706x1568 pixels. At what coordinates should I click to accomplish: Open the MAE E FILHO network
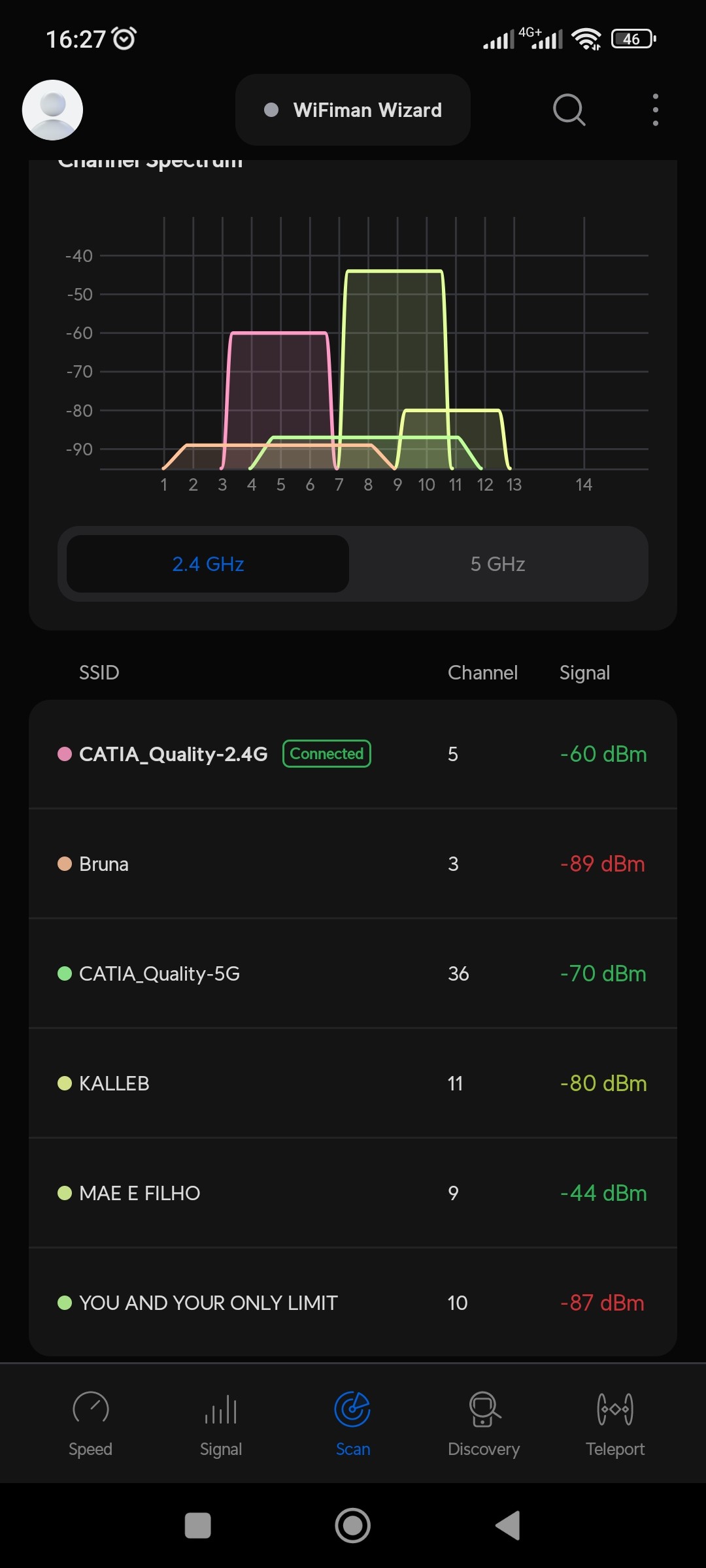point(353,1193)
